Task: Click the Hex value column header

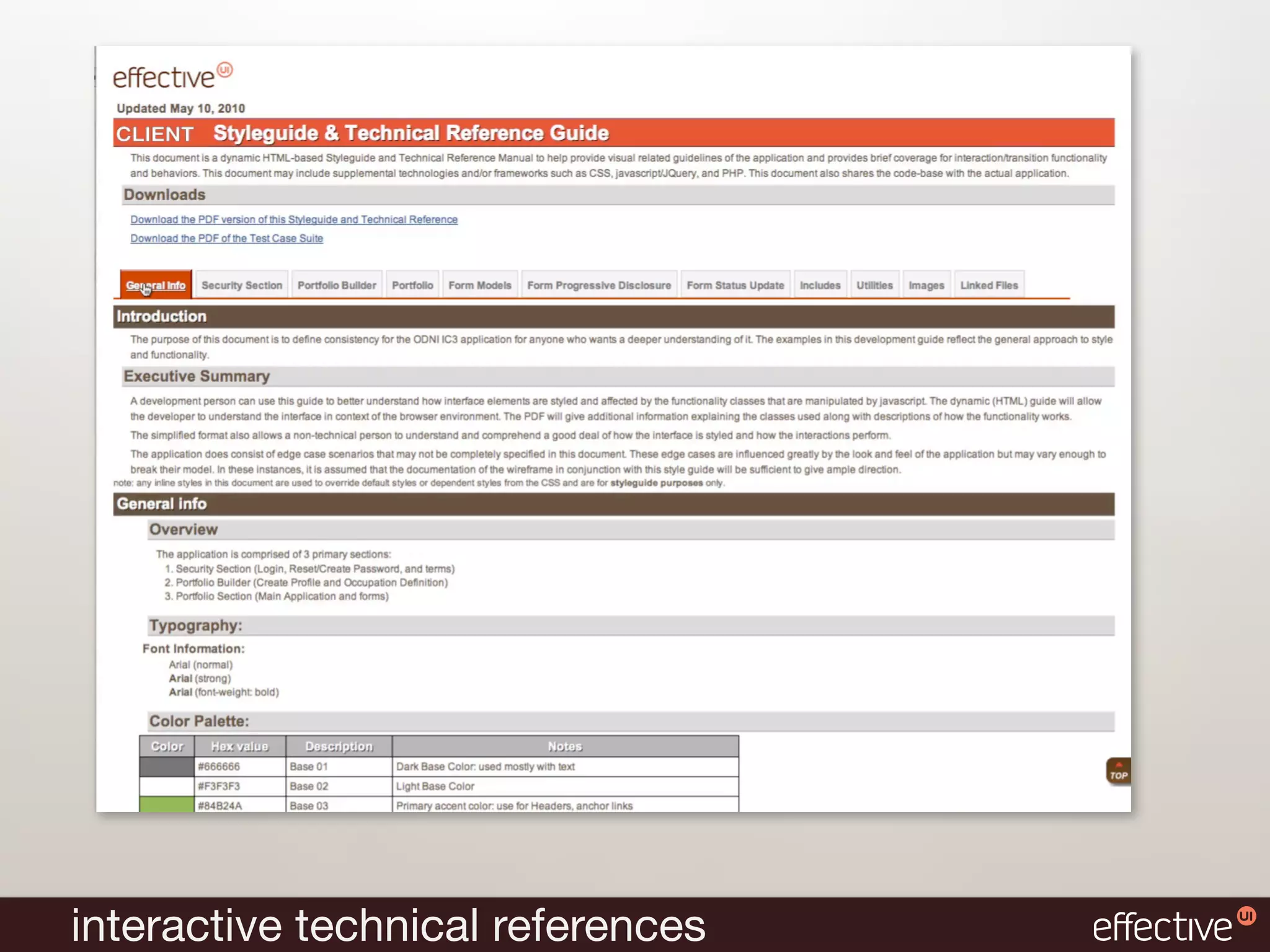Action: click(x=240, y=746)
